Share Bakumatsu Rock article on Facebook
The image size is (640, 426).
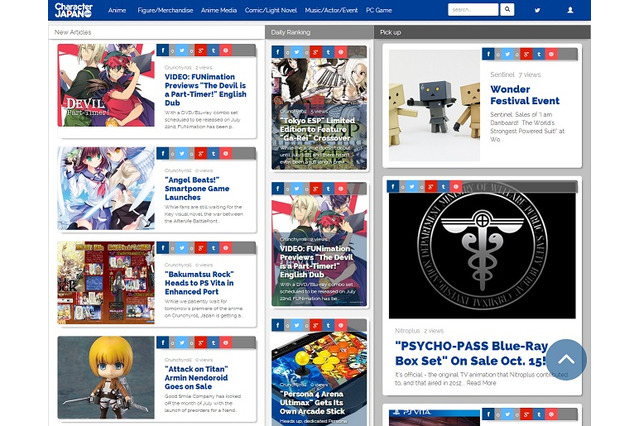click(162, 248)
